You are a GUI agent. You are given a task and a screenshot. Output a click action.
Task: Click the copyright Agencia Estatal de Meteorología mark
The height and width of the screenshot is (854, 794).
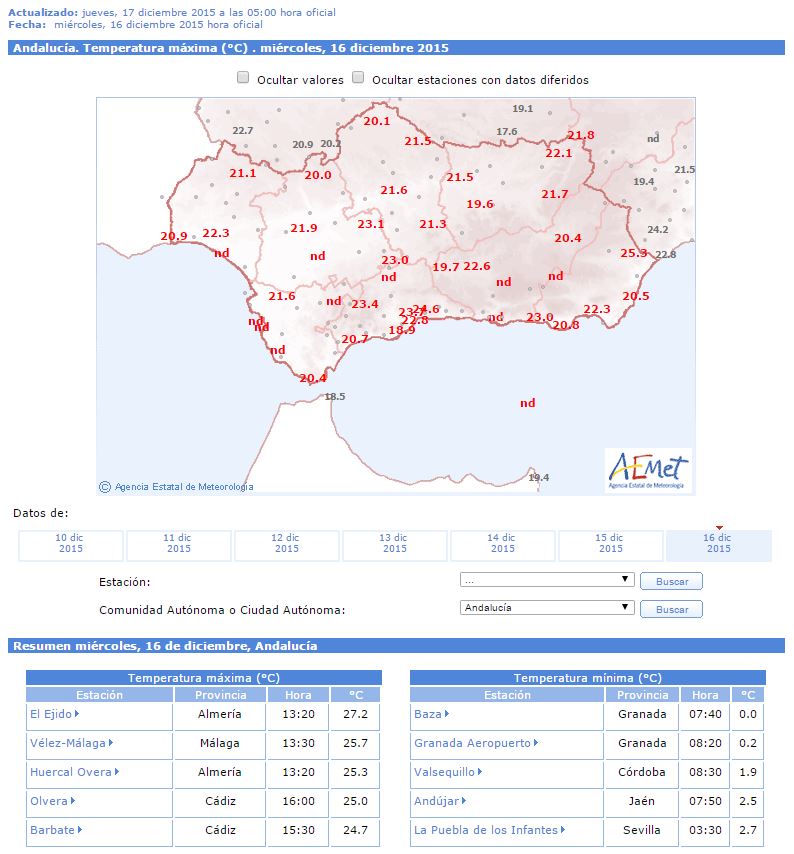coord(176,487)
